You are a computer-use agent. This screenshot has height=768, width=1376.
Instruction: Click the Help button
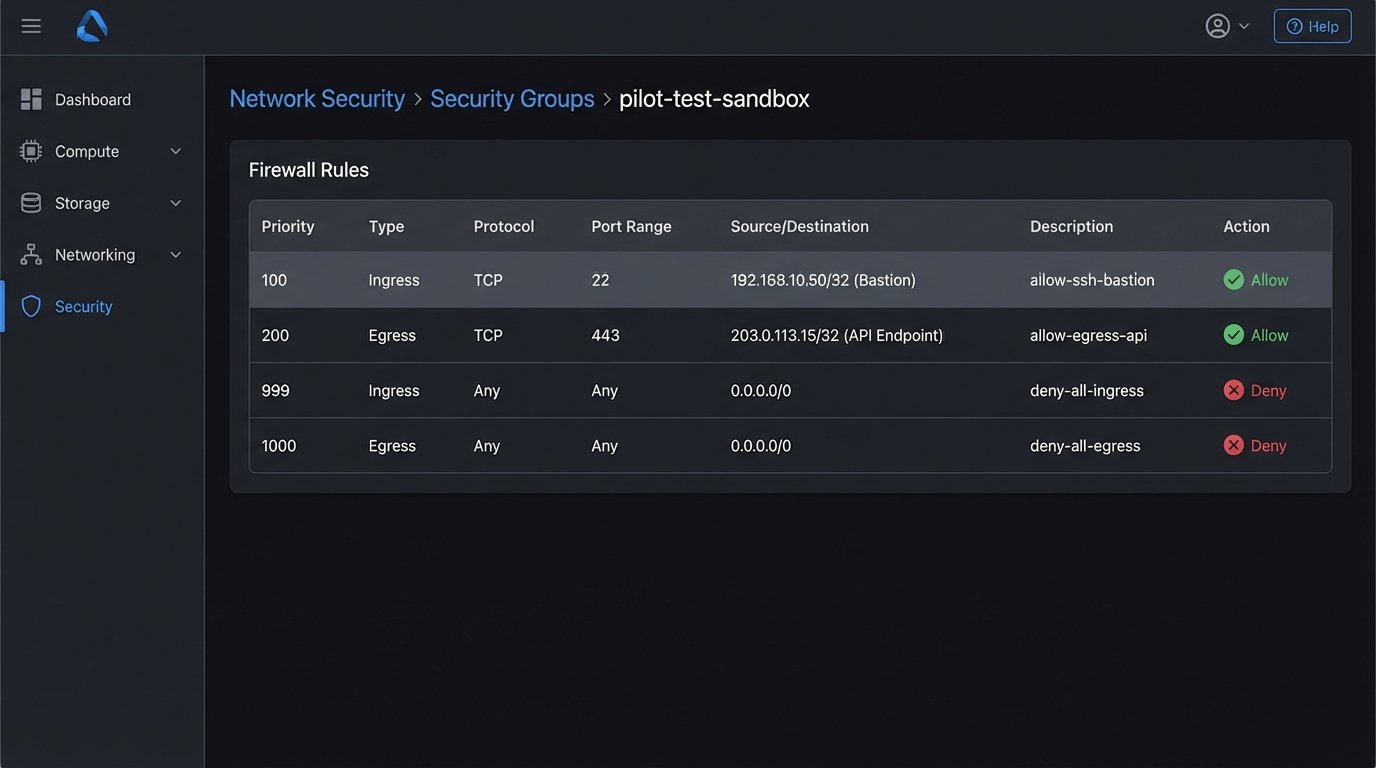(x=1312, y=25)
